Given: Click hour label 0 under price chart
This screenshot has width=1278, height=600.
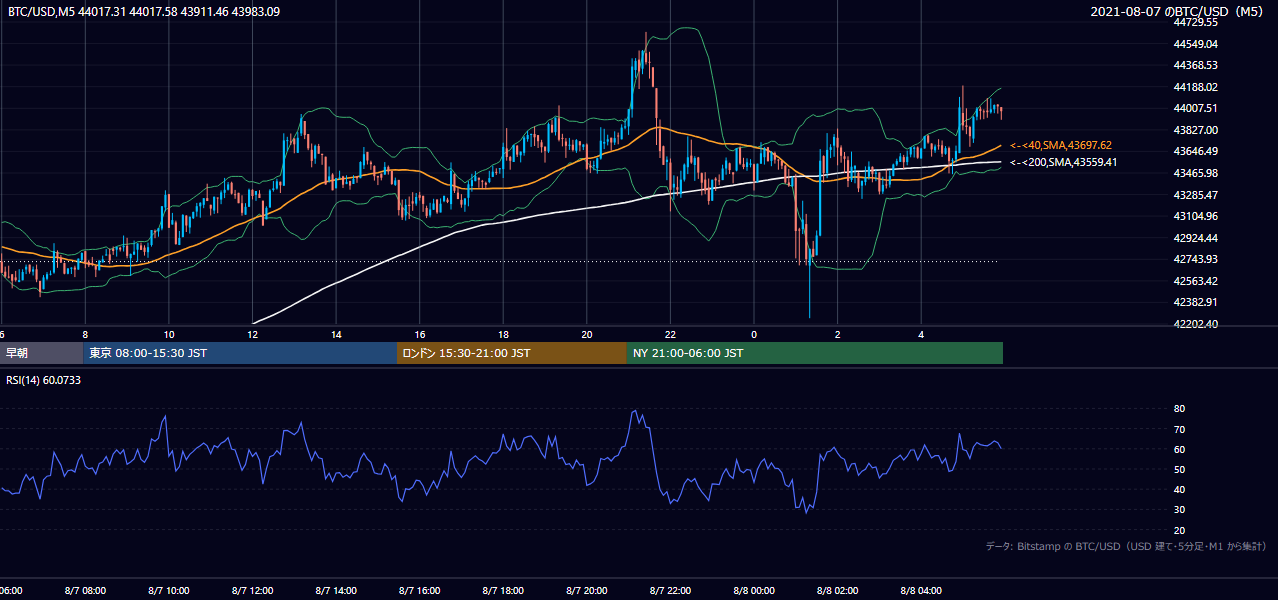Looking at the screenshot, I should [x=754, y=334].
